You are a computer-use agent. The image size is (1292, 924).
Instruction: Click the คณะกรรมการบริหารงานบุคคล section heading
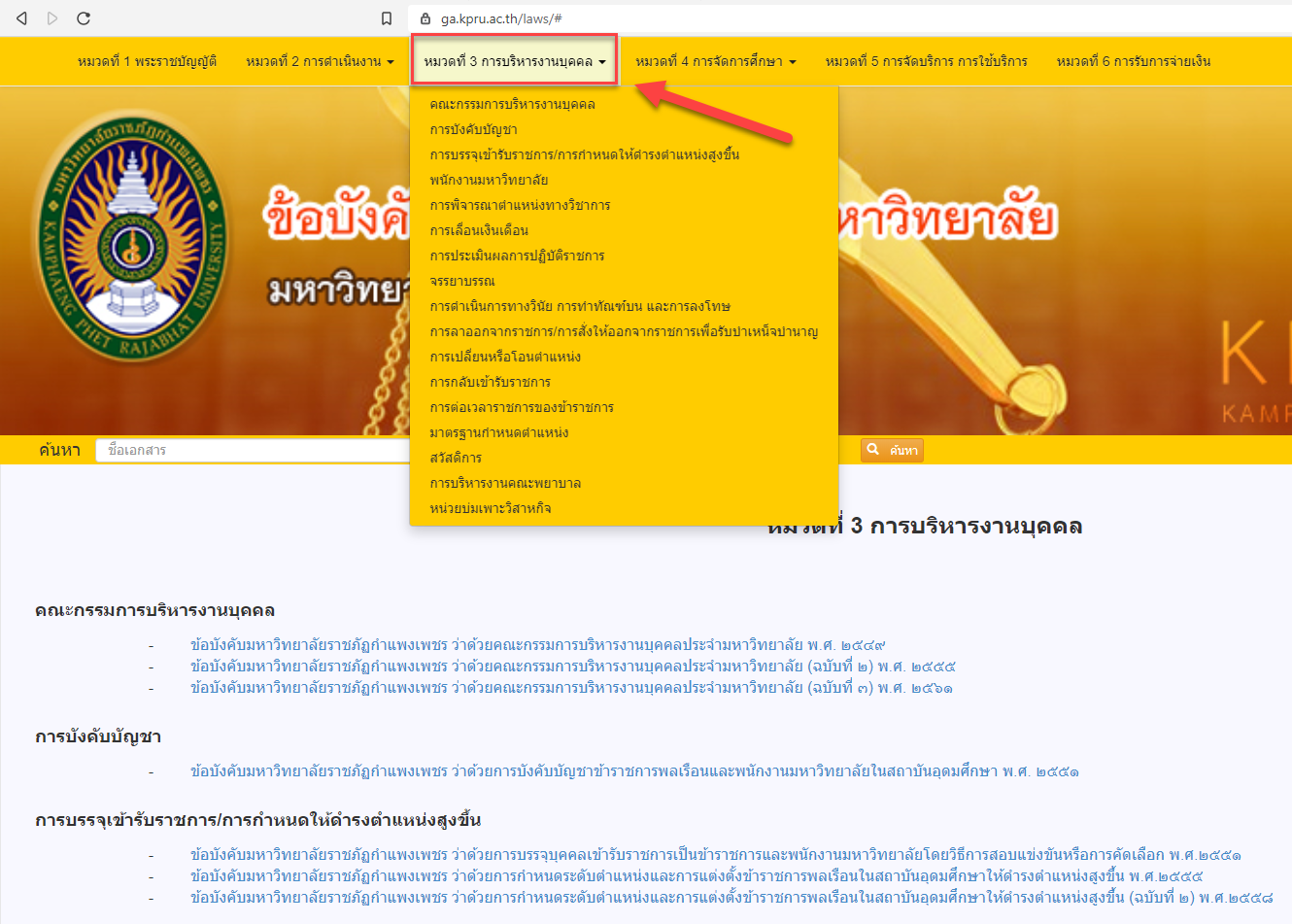point(154,611)
